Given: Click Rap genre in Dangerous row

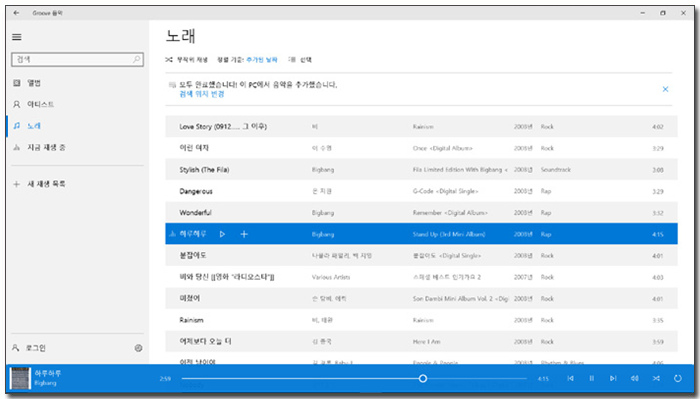Looking at the screenshot, I should (546, 191).
